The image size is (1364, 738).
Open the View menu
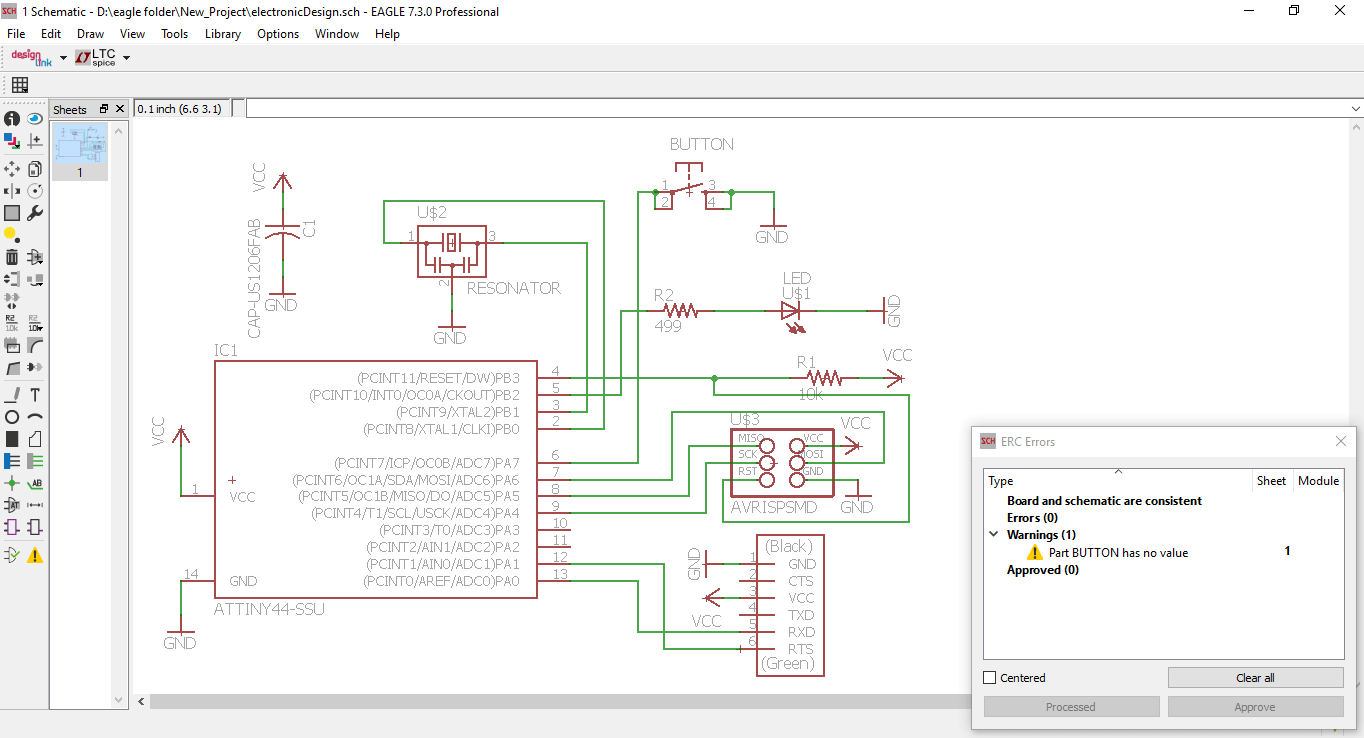[132, 34]
